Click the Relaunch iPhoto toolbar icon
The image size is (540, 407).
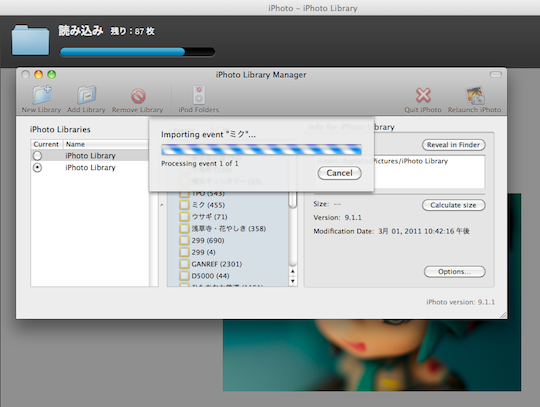(475, 95)
